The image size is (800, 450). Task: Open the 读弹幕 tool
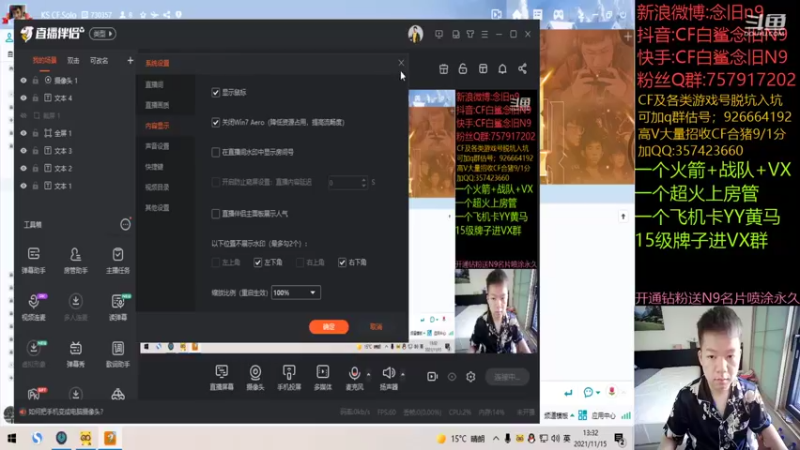coord(118,306)
